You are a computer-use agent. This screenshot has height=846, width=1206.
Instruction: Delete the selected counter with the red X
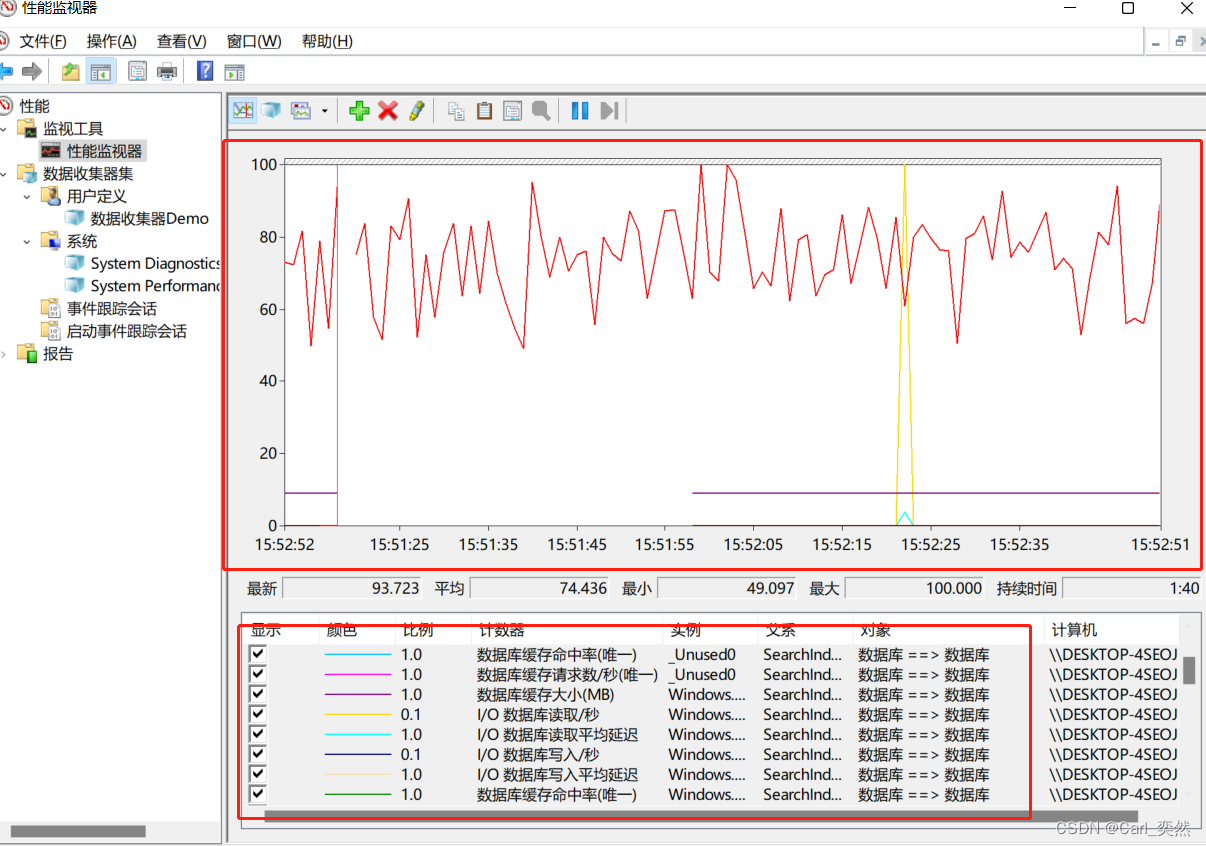click(388, 111)
